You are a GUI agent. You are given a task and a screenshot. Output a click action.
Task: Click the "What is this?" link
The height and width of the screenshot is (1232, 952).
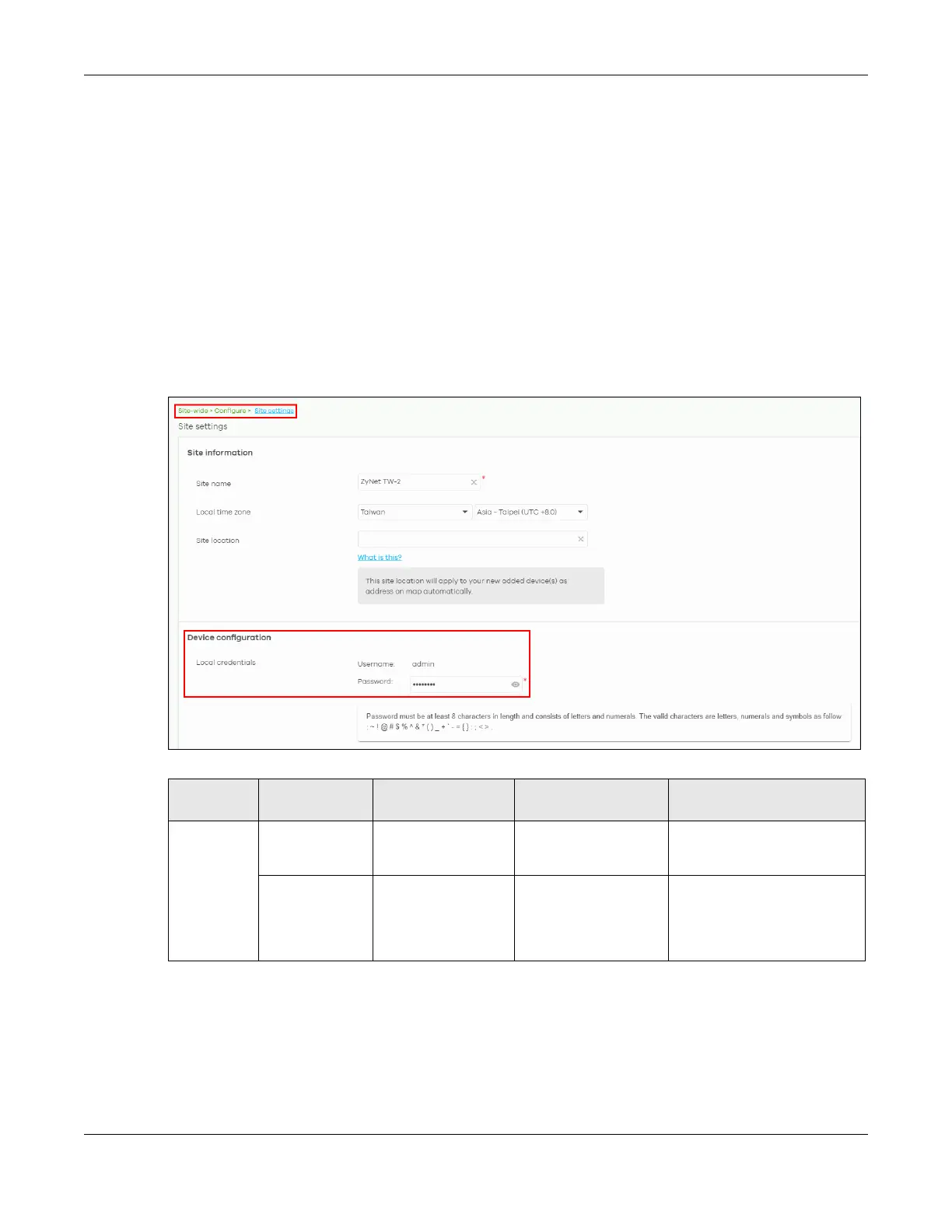point(380,558)
